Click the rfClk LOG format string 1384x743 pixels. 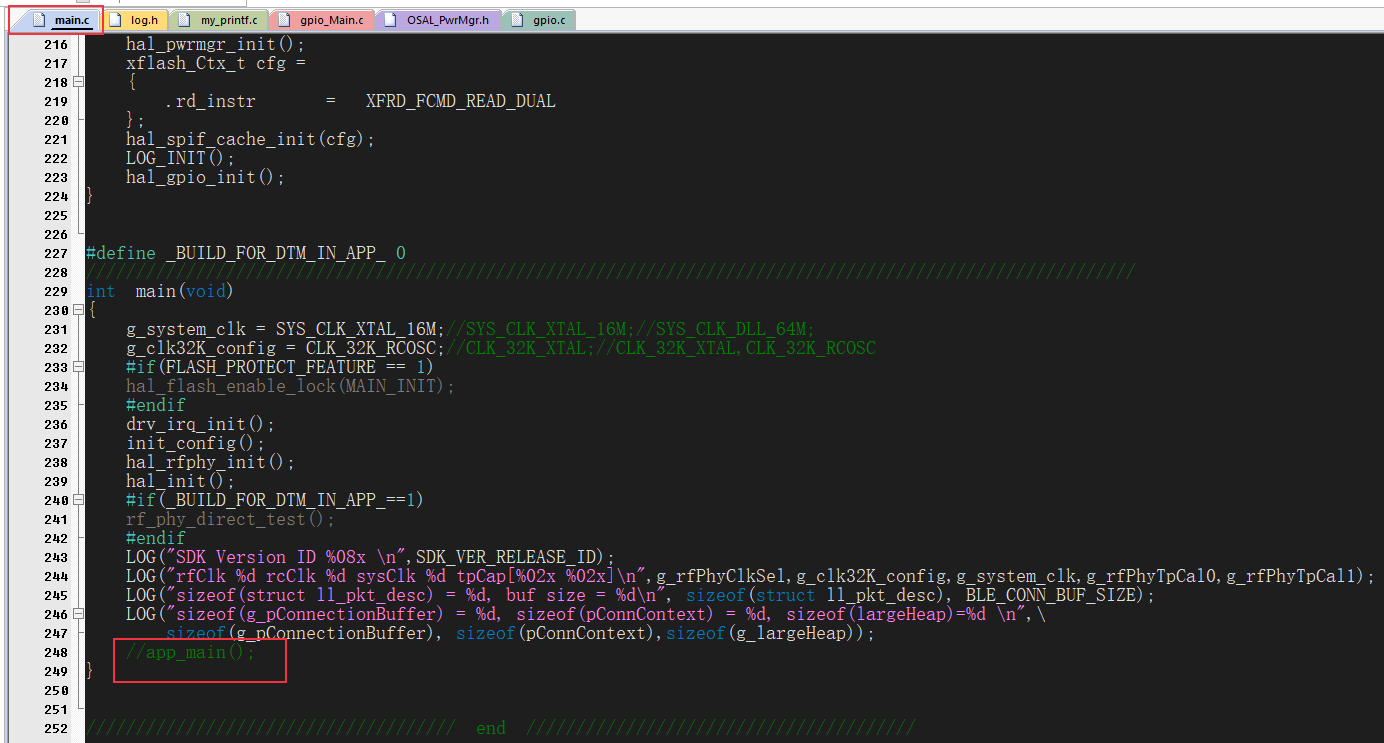pyautogui.click(x=404, y=576)
